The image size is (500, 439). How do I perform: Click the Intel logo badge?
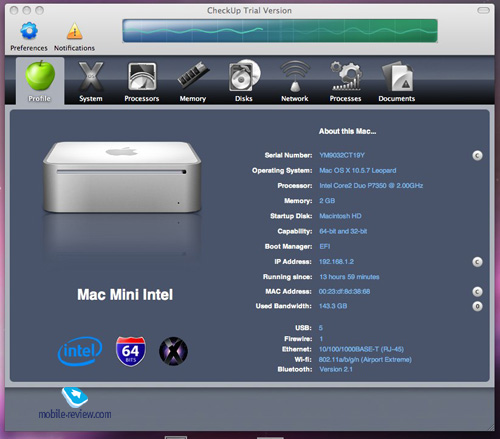80,351
